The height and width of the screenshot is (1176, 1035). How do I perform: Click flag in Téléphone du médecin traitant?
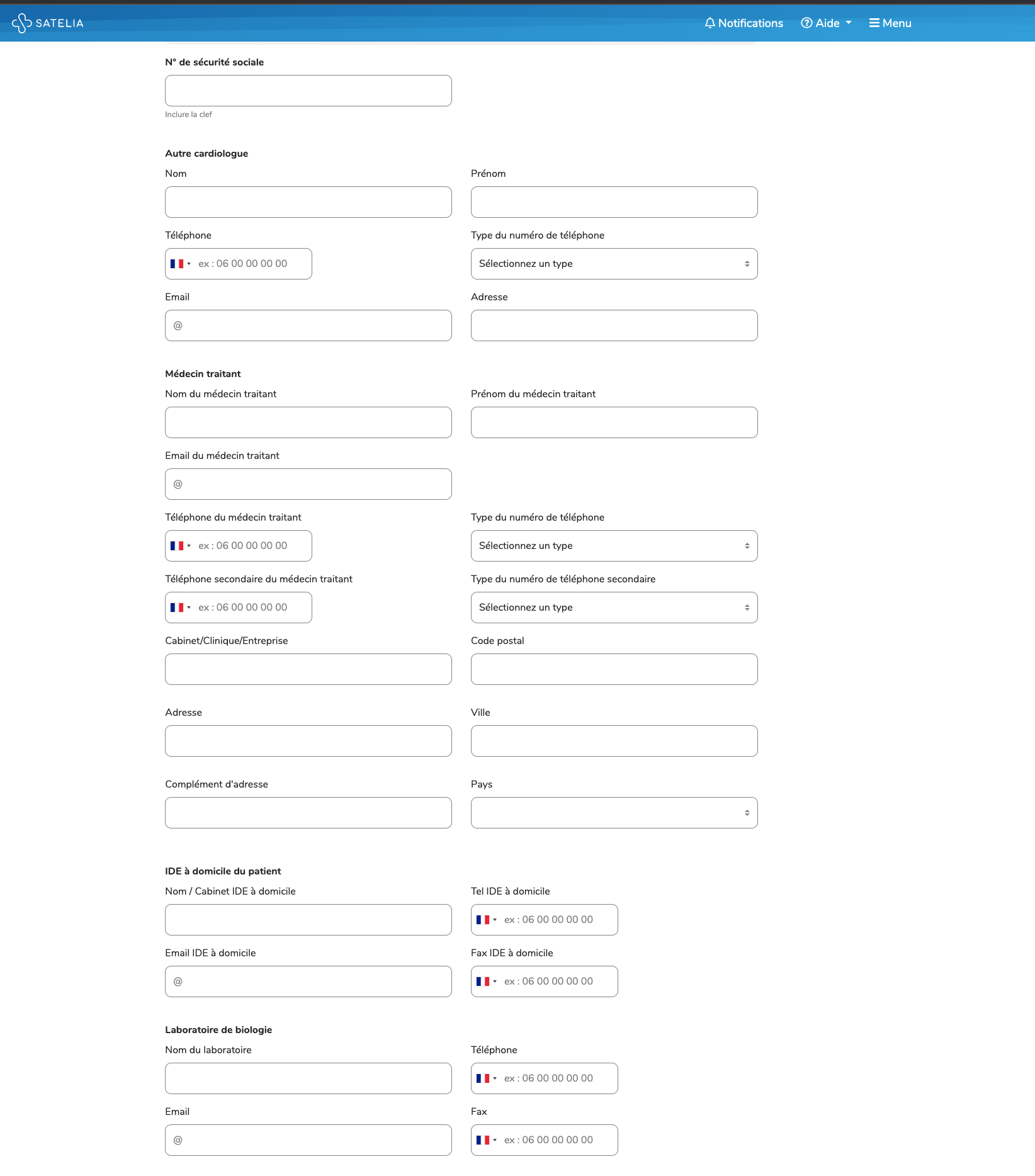177,546
